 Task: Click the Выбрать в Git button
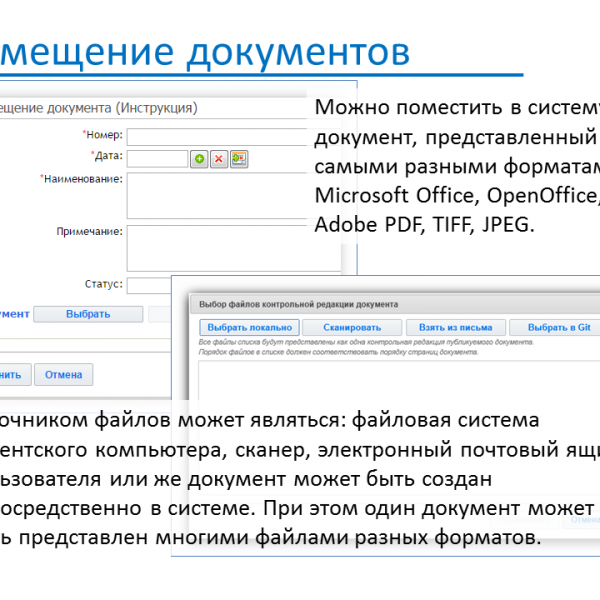click(555, 327)
